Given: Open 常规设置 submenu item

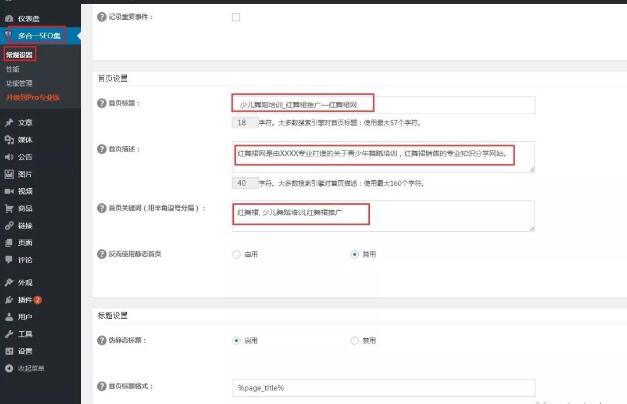Looking at the screenshot, I should click(x=19, y=55).
